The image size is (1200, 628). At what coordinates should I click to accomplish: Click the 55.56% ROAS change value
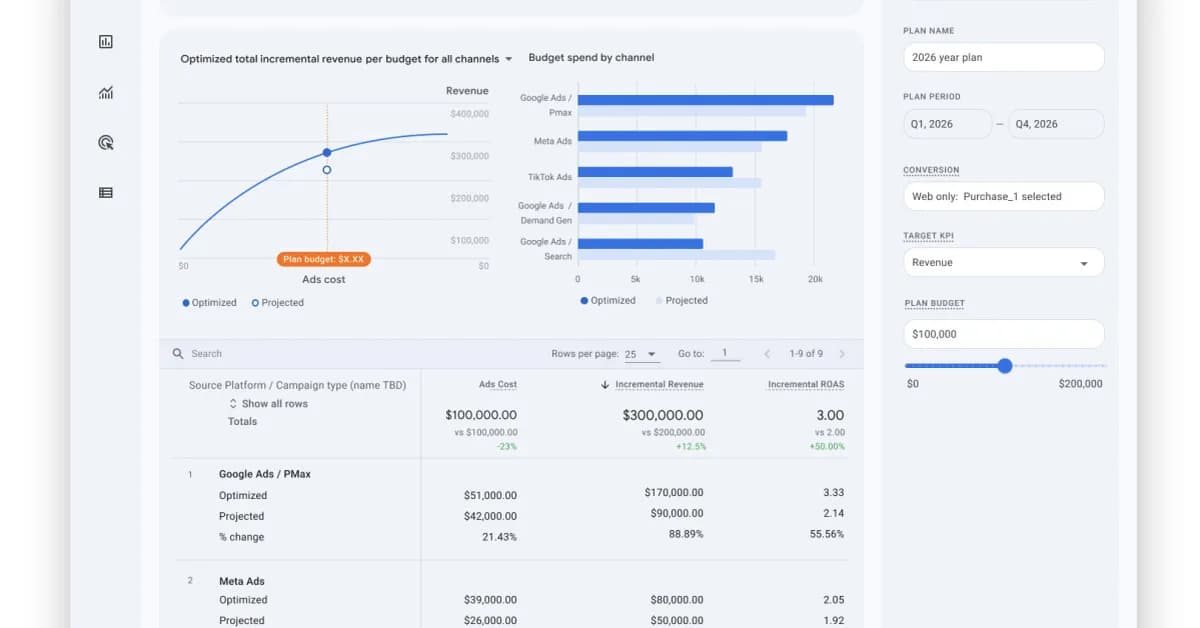tap(827, 534)
